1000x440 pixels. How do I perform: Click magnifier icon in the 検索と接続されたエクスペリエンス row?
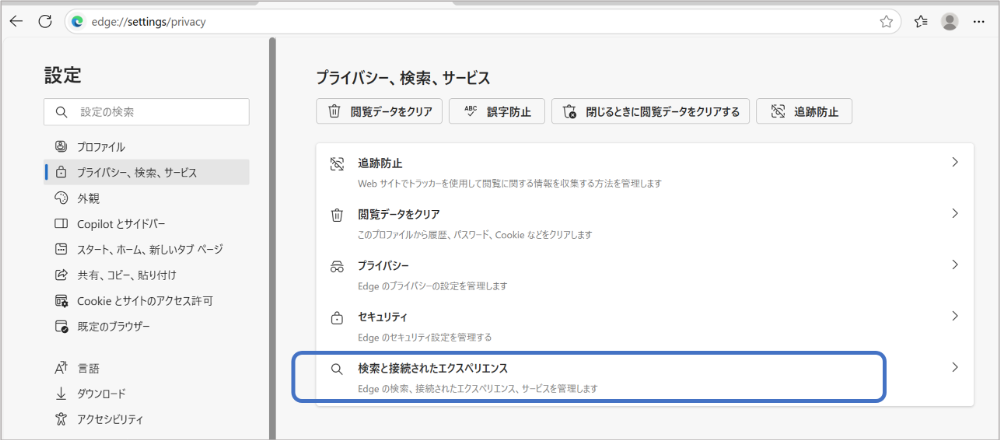[x=337, y=369]
